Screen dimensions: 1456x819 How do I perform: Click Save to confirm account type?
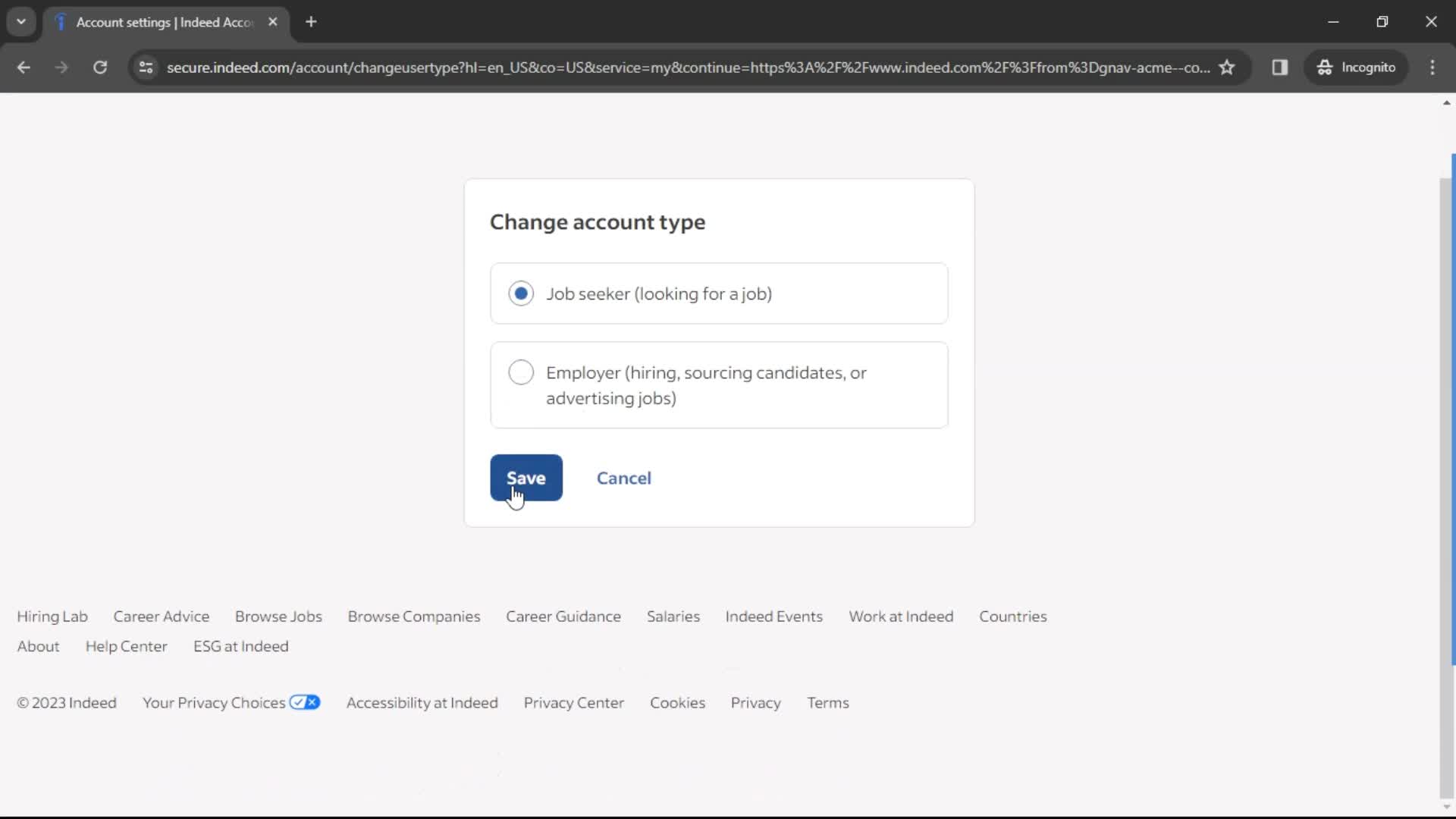525,477
